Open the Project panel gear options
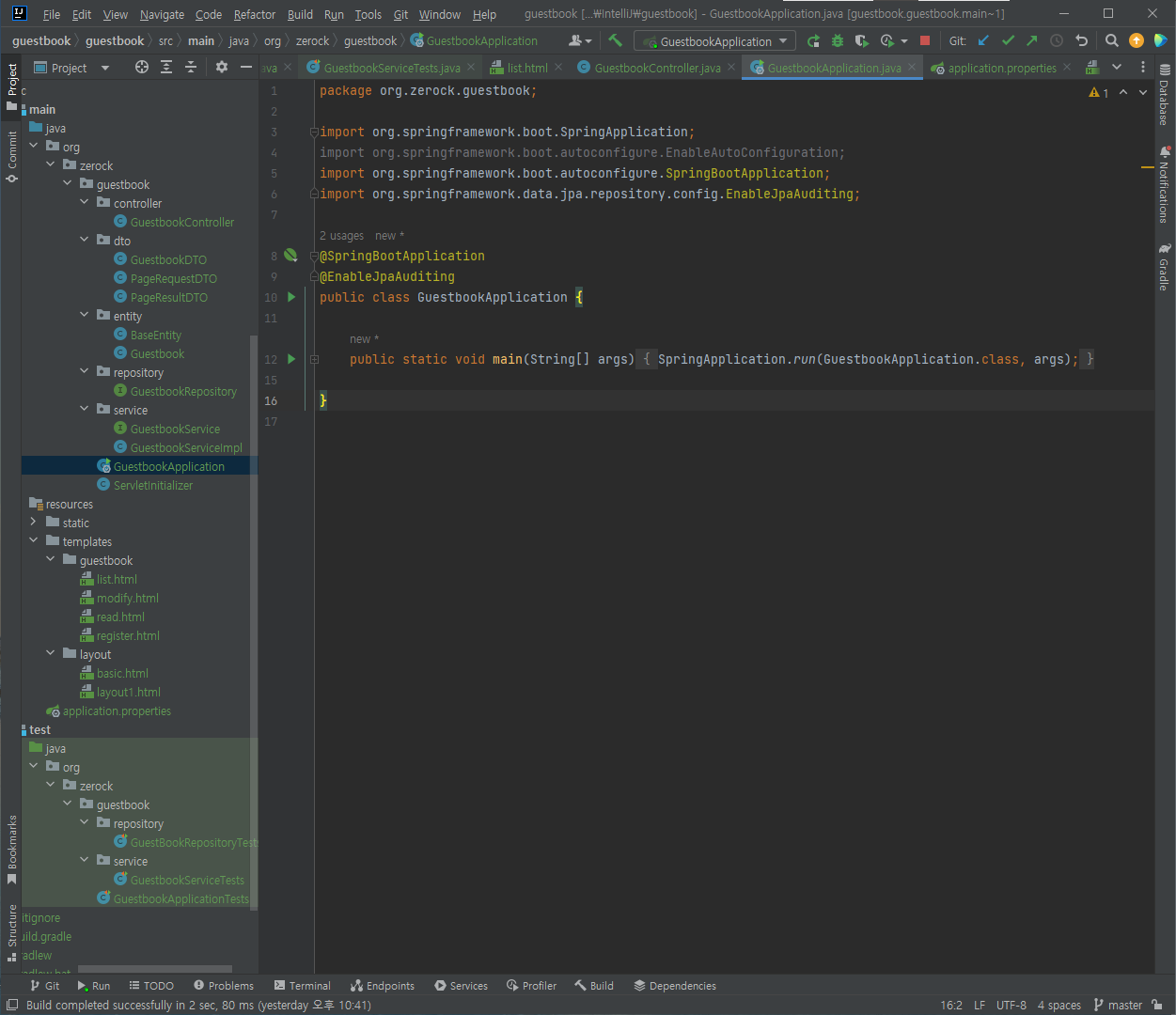This screenshot has height=1015, width=1176. click(222, 67)
